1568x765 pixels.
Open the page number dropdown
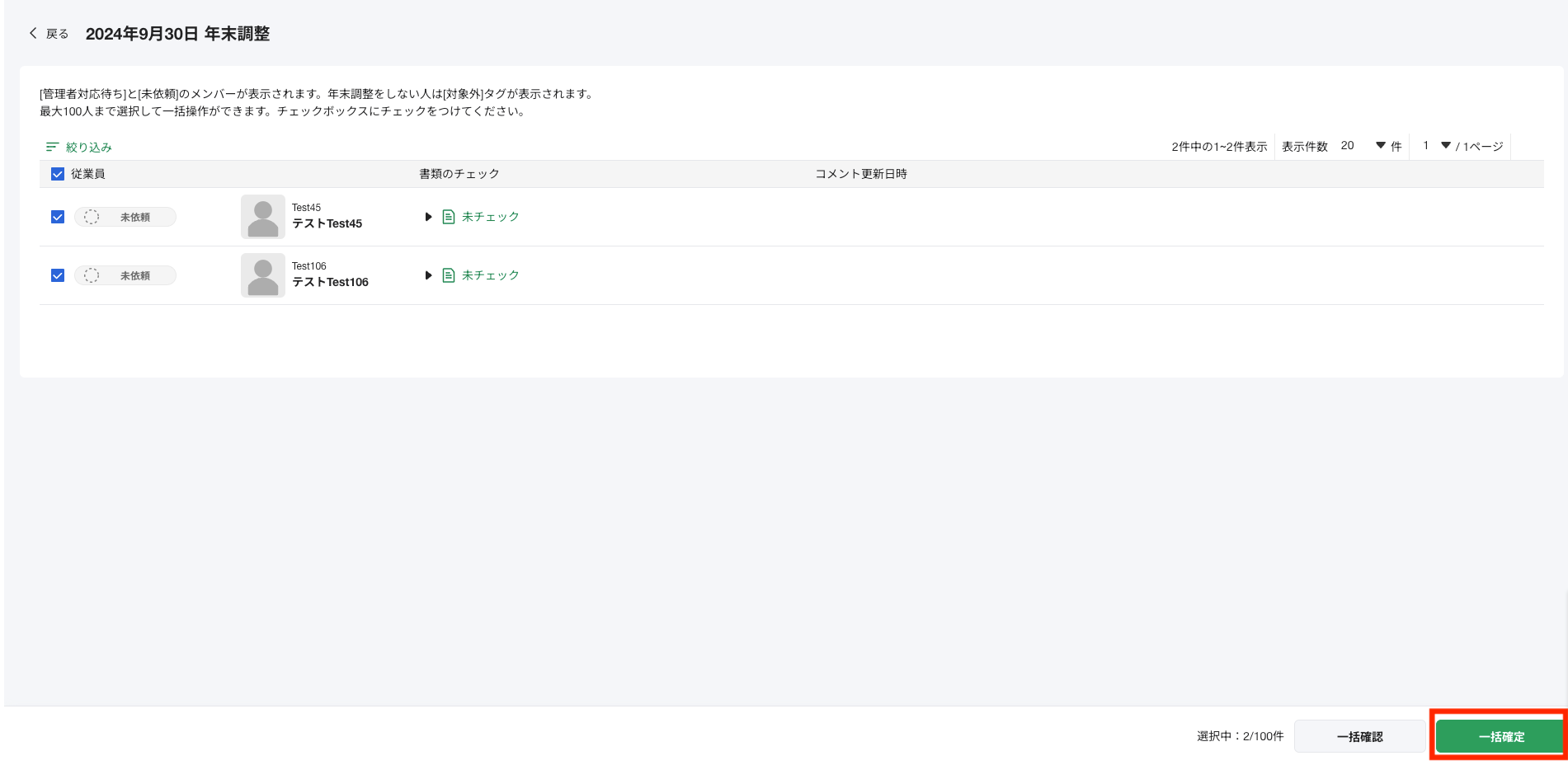coord(1445,145)
